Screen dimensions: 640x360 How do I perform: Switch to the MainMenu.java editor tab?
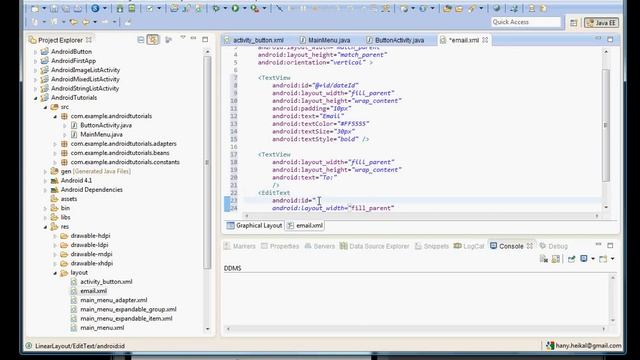click(x=325, y=40)
